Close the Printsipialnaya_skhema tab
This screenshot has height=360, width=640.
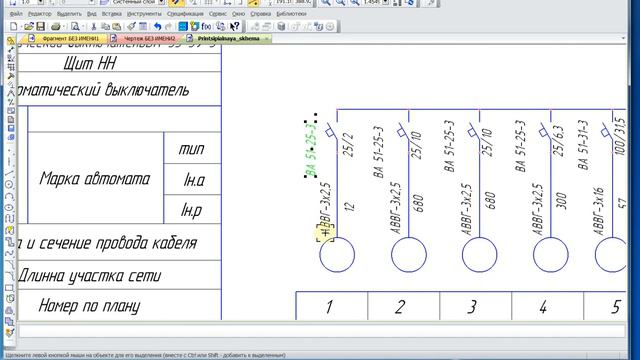pyautogui.click(x=267, y=38)
